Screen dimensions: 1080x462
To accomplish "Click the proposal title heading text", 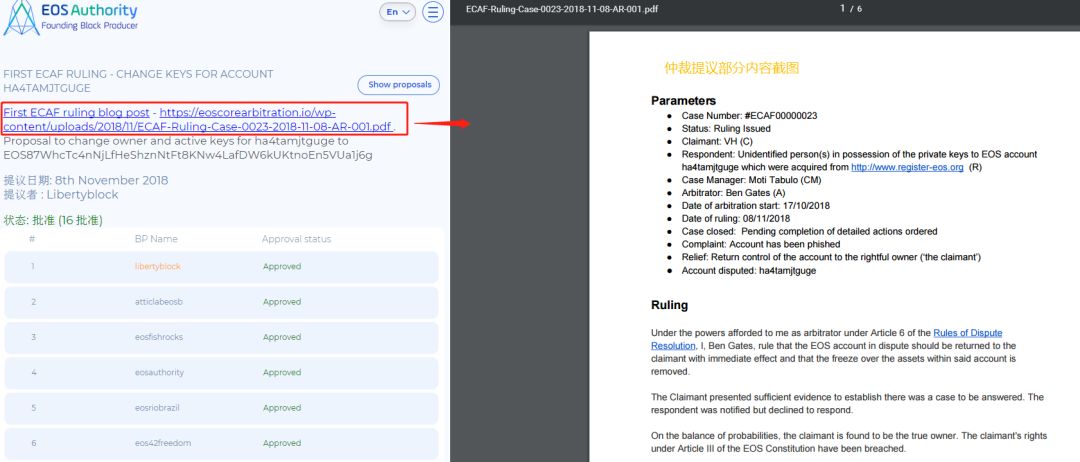I will pyautogui.click(x=138, y=81).
